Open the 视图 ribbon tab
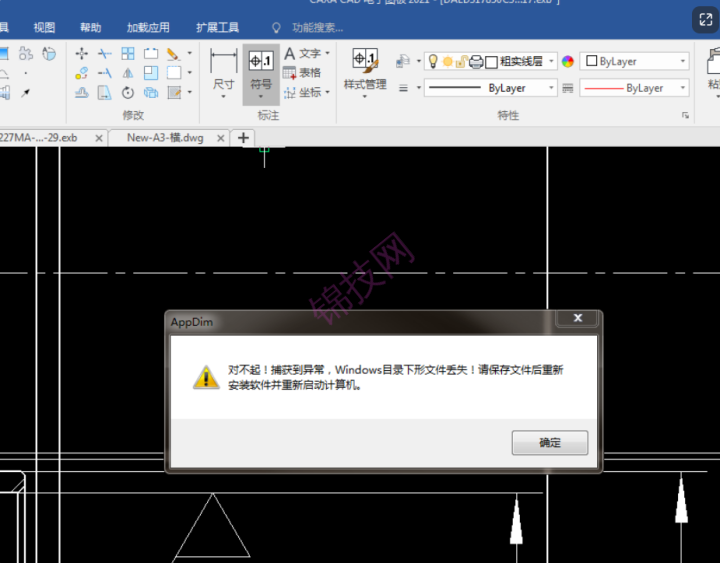720x563 pixels. pyautogui.click(x=44, y=28)
